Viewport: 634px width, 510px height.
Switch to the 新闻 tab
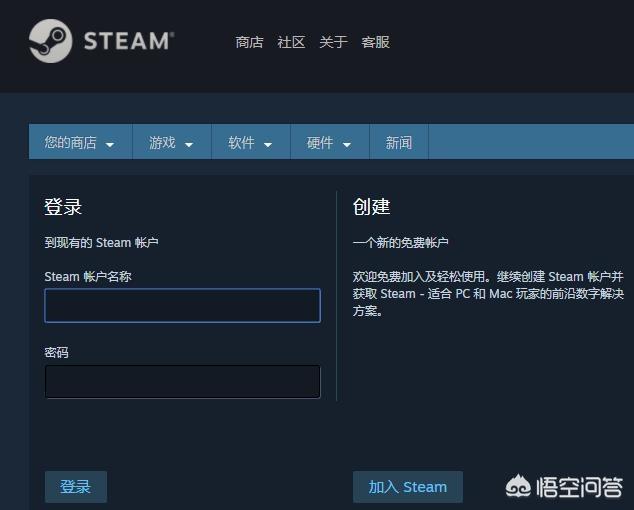(398, 143)
